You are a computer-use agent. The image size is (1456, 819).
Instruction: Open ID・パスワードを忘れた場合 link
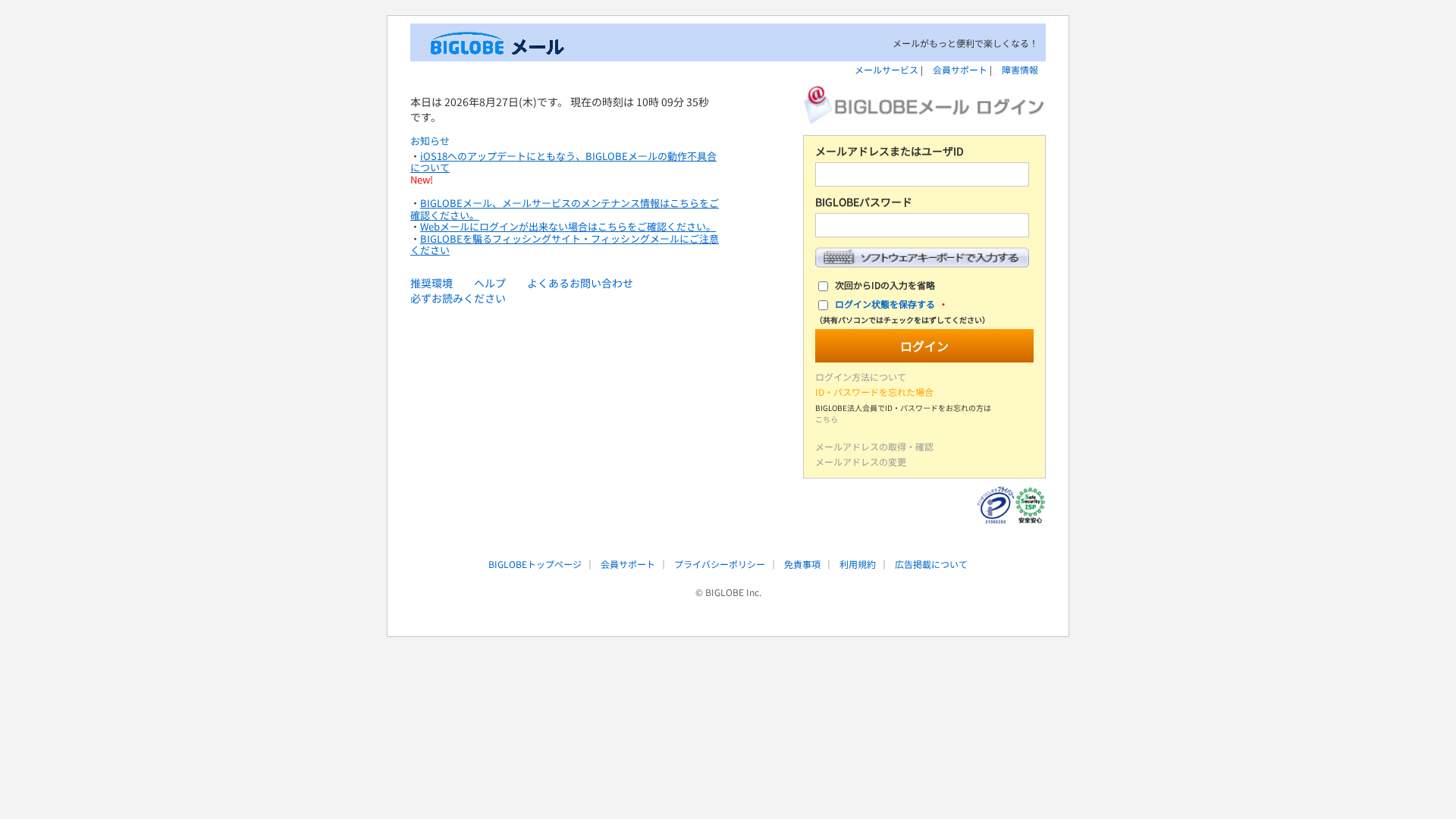(x=874, y=392)
